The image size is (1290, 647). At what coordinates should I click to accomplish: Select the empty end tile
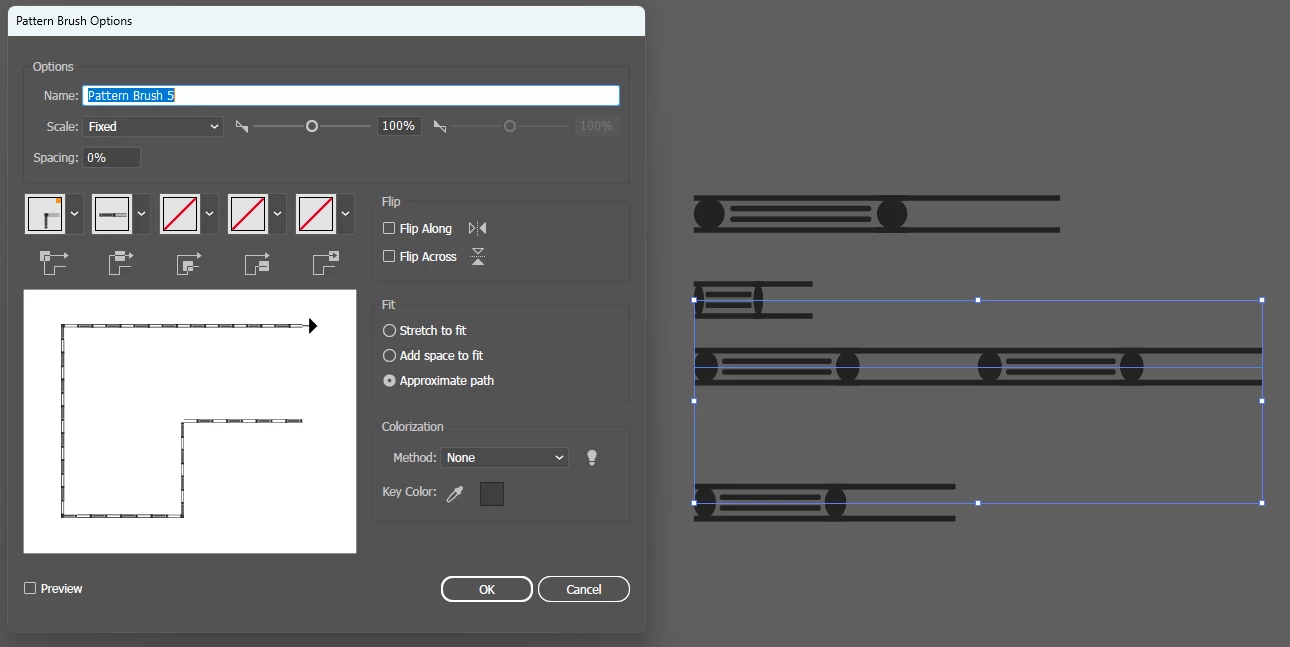click(x=317, y=214)
